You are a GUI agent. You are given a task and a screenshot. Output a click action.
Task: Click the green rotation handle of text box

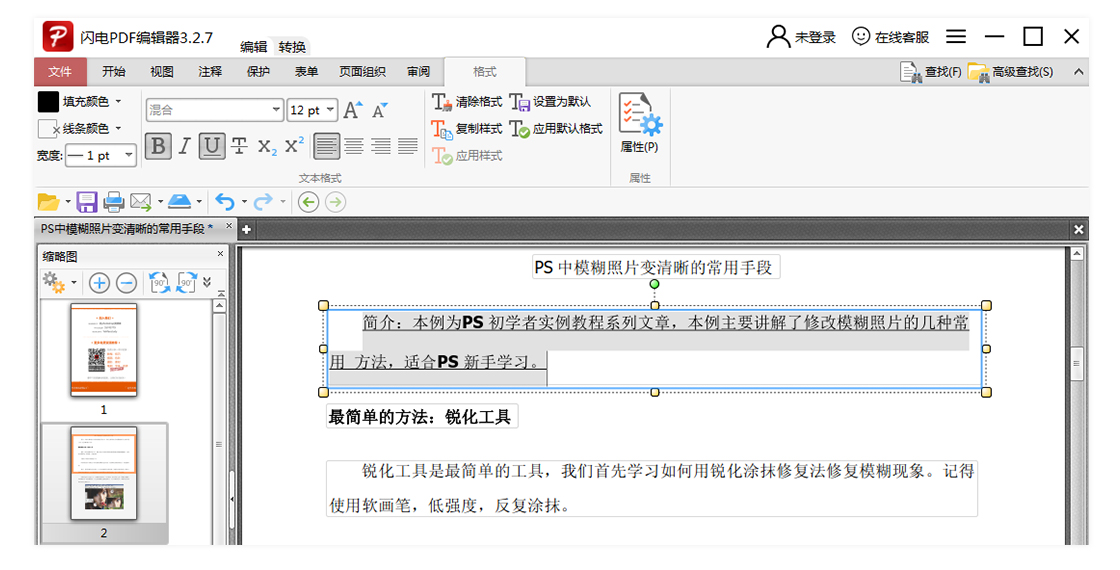pos(654,284)
